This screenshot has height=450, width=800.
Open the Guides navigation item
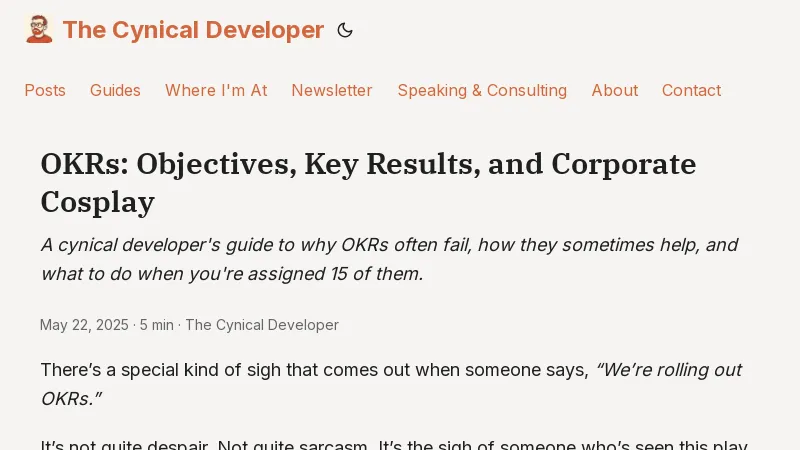[115, 90]
